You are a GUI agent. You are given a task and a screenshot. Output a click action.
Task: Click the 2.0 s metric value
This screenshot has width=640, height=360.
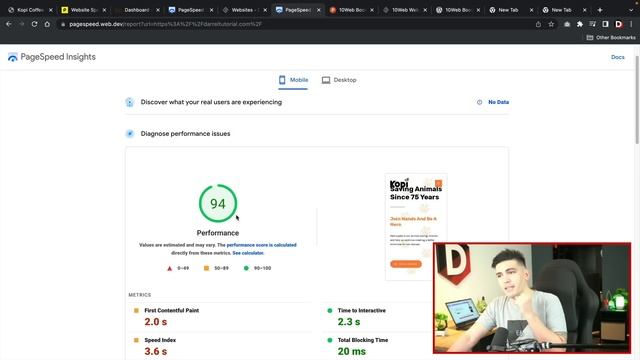[x=156, y=322]
